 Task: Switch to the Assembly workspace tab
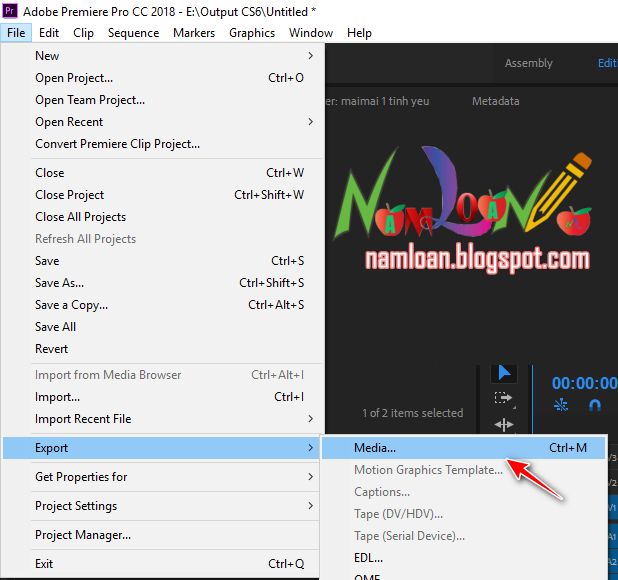529,63
